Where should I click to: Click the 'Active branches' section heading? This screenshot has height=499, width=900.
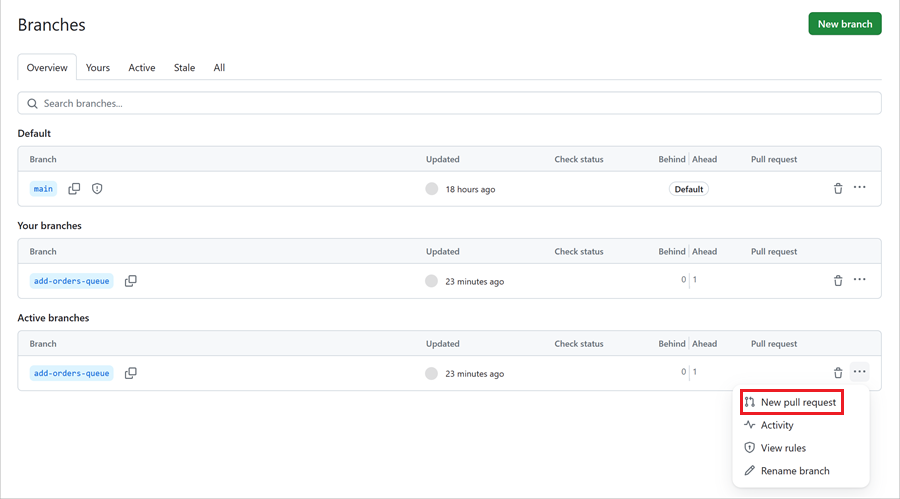53,318
